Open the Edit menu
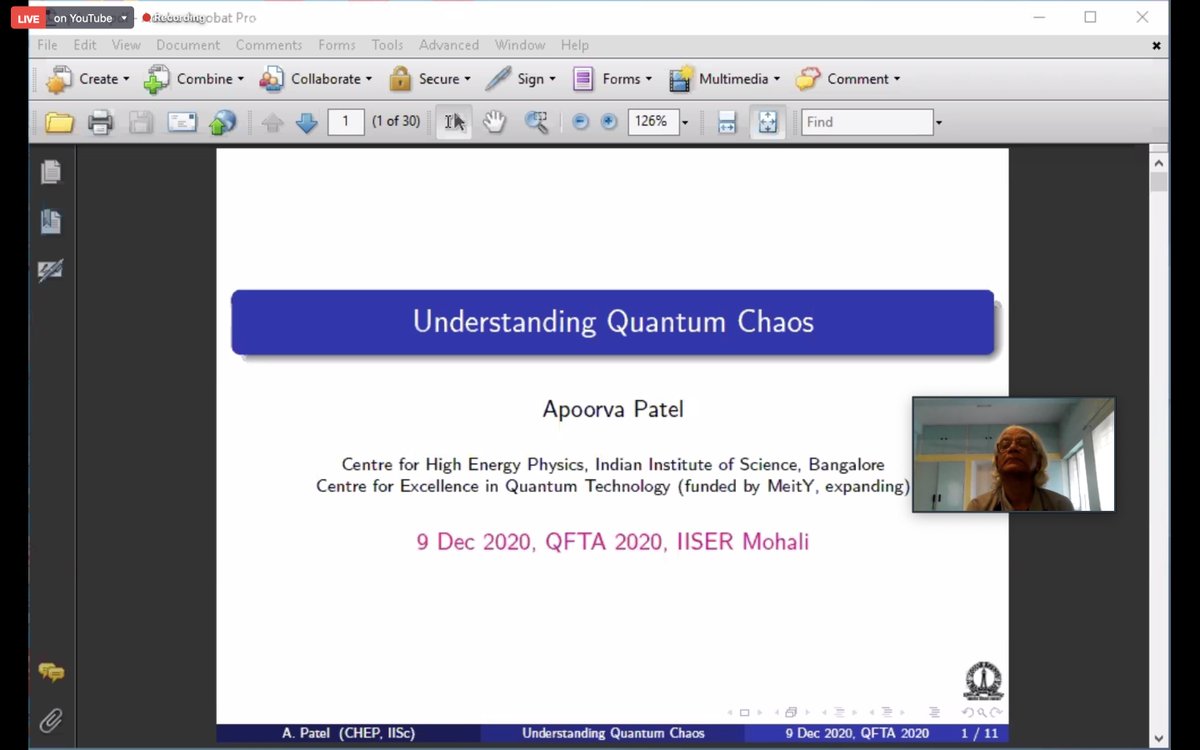 coord(85,45)
